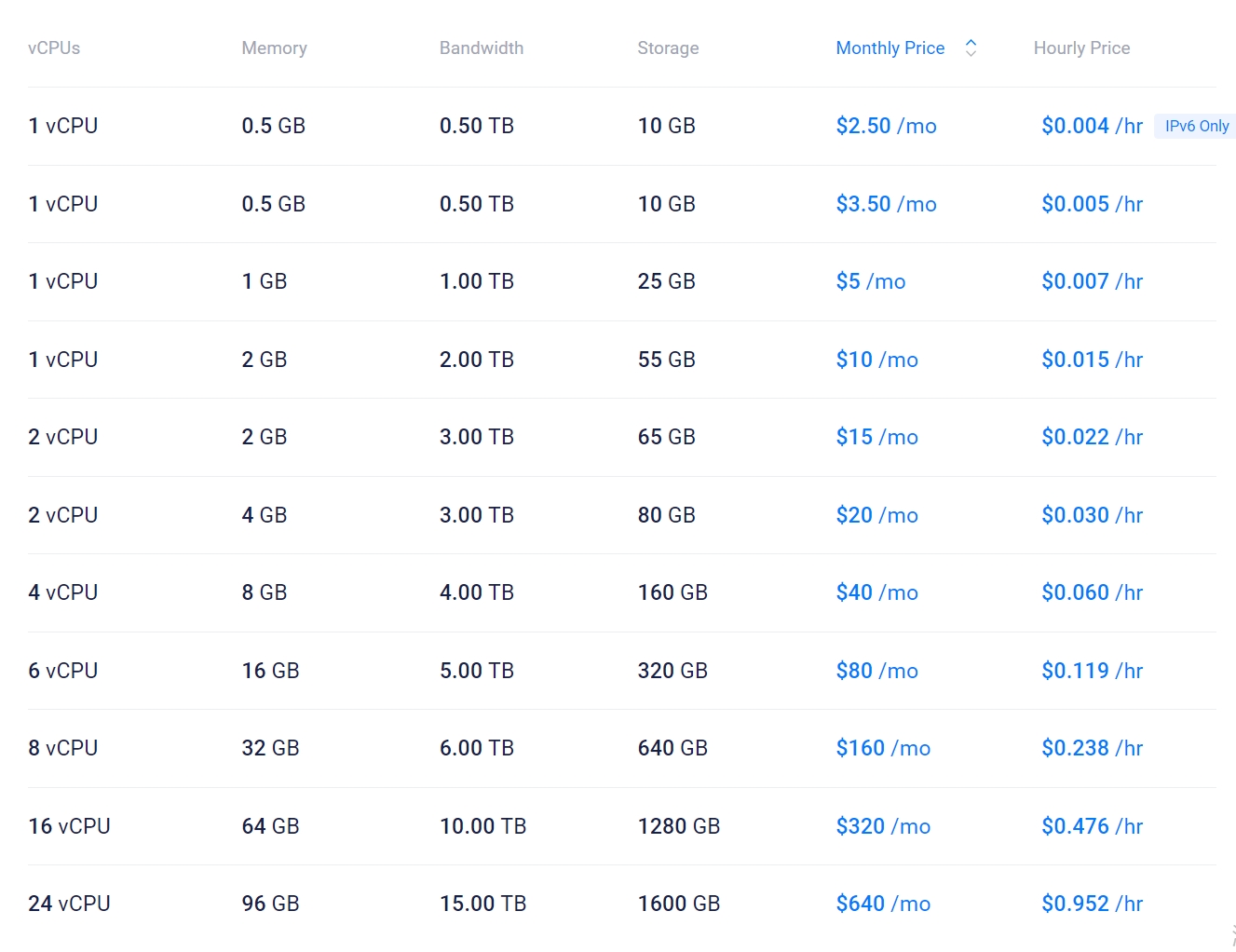Image resolution: width=1236 pixels, height=952 pixels.
Task: Click the 24 vCPU row label
Action: [69, 904]
